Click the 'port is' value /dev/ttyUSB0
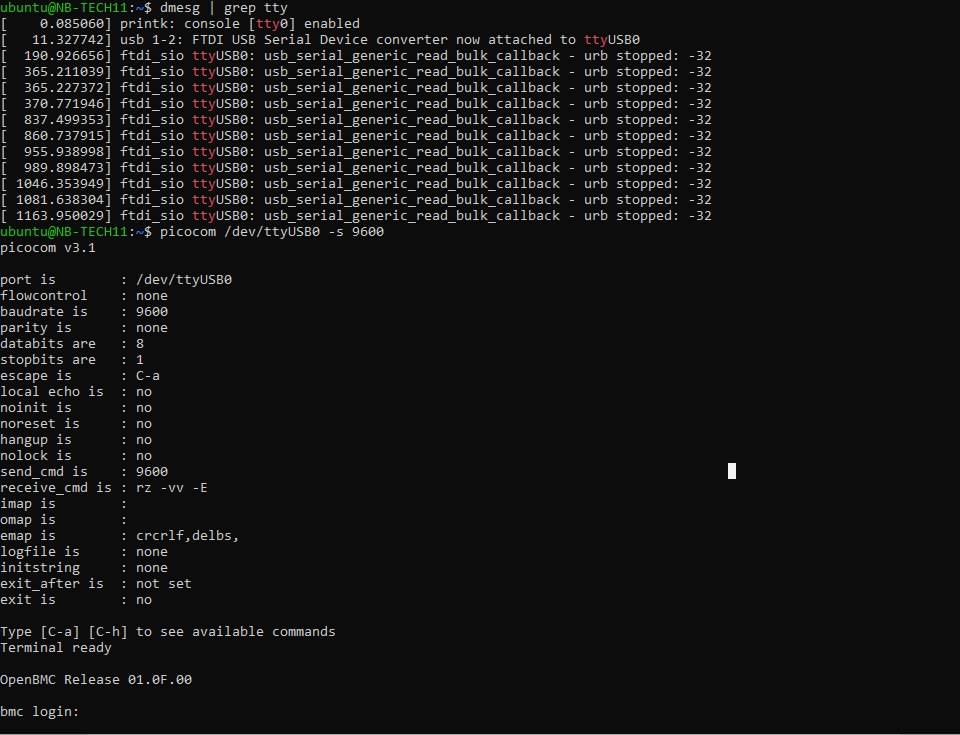 [x=184, y=280]
